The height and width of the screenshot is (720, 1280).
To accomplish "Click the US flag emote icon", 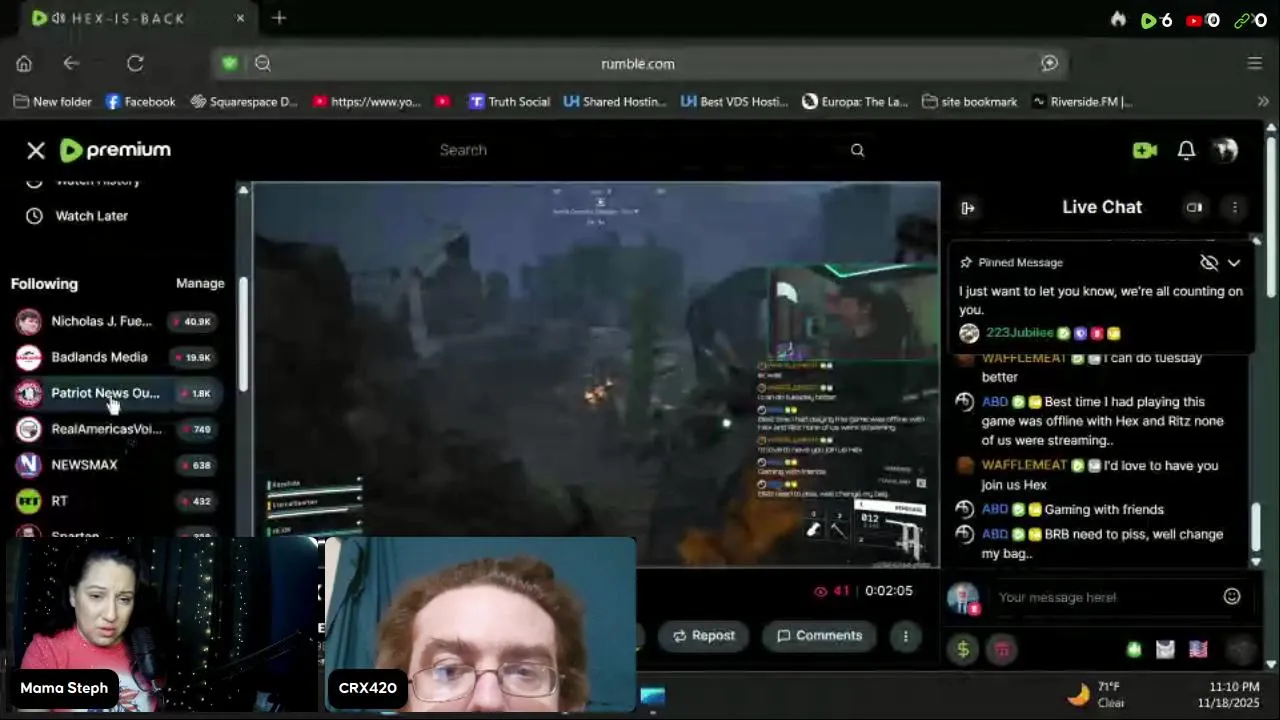I will coord(1198,649).
